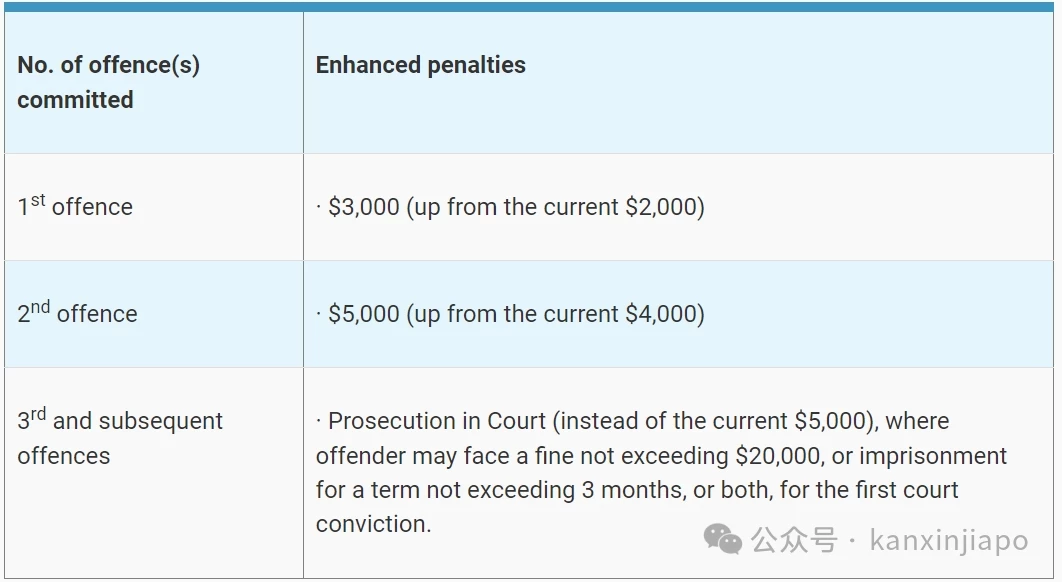Viewport: 1062px width, 582px height.
Task: Click the '2nd offence' row label
Action: click(77, 312)
